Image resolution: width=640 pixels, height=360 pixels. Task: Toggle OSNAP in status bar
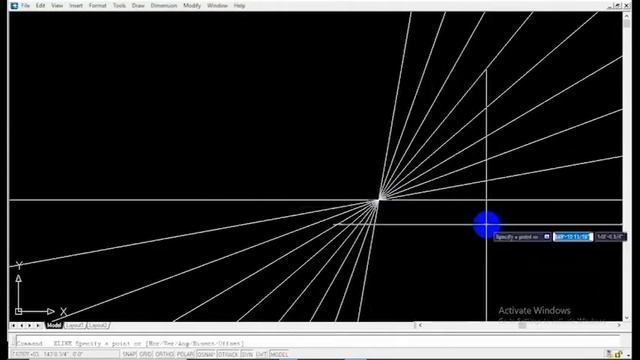pyautogui.click(x=206, y=354)
